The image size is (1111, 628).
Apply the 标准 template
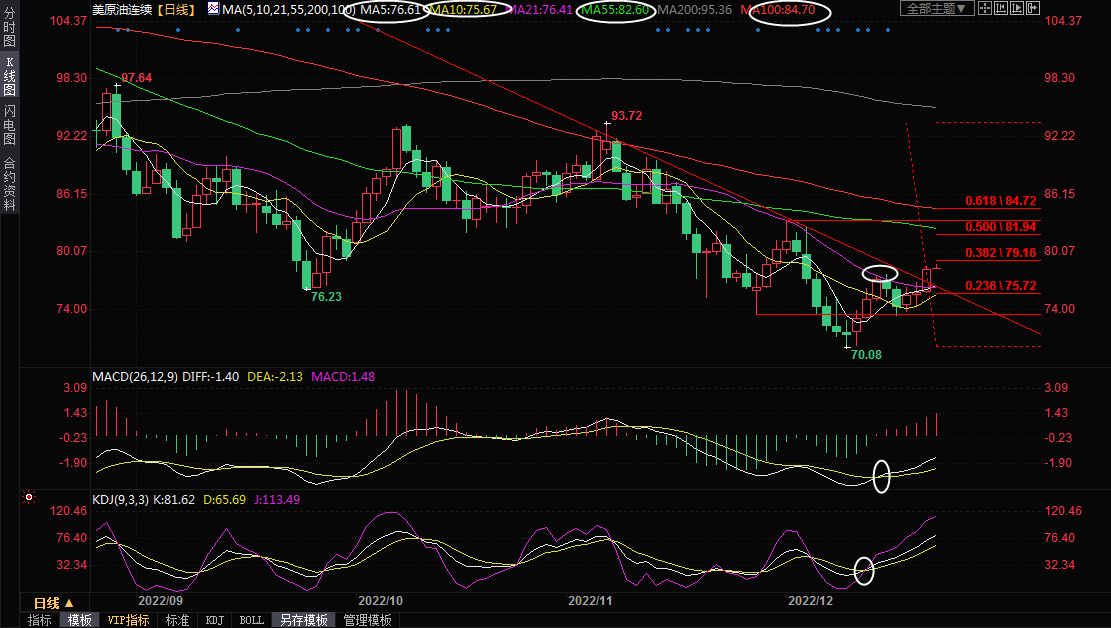pyautogui.click(x=177, y=620)
